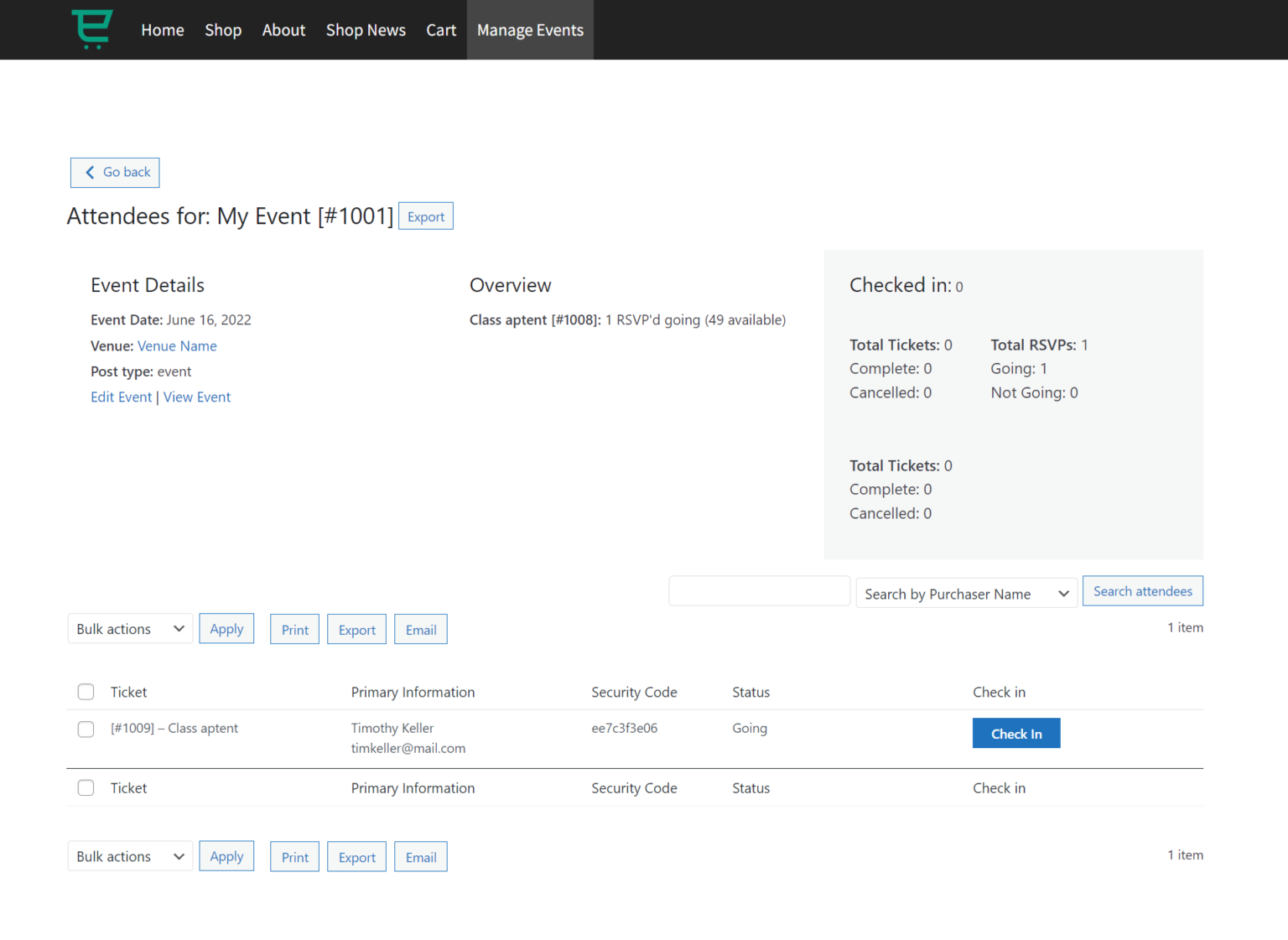Click the back chevron on Go back button
Image resolution: width=1288 pixels, height=940 pixels.
pyautogui.click(x=90, y=172)
